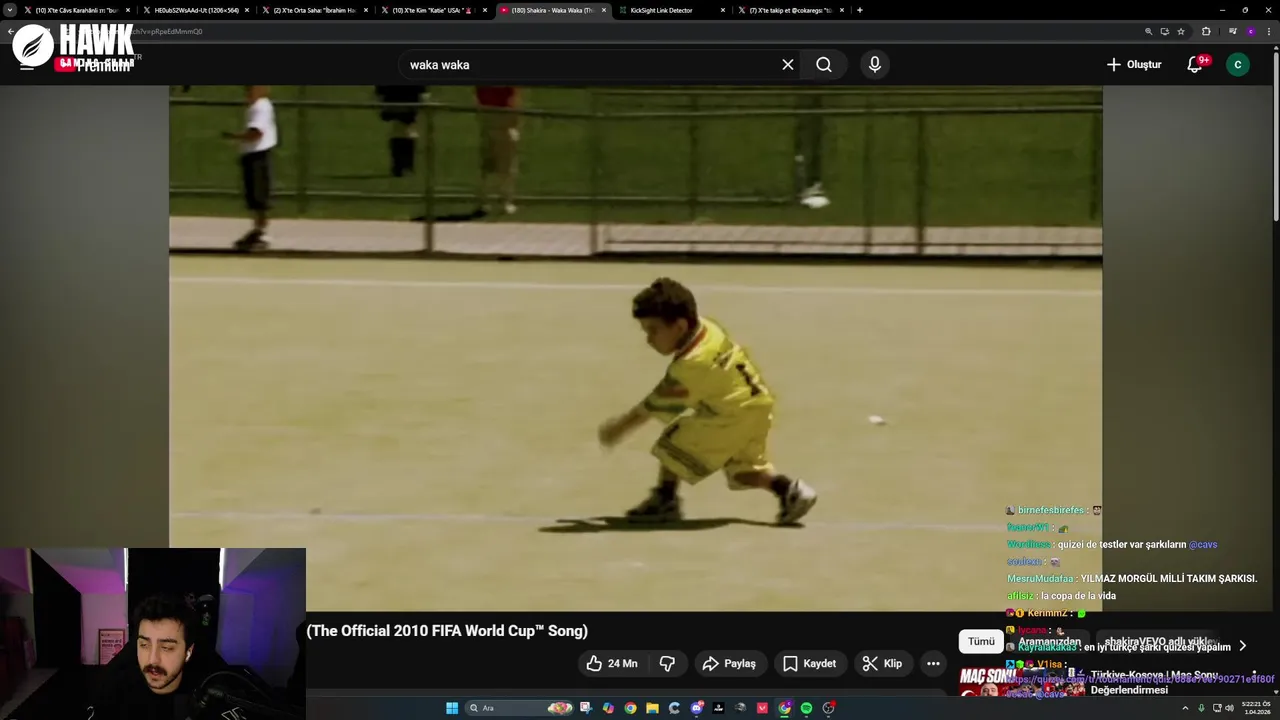
Task: Open options for the Türkiye-Kosova recommended video
Action: coord(1254,675)
